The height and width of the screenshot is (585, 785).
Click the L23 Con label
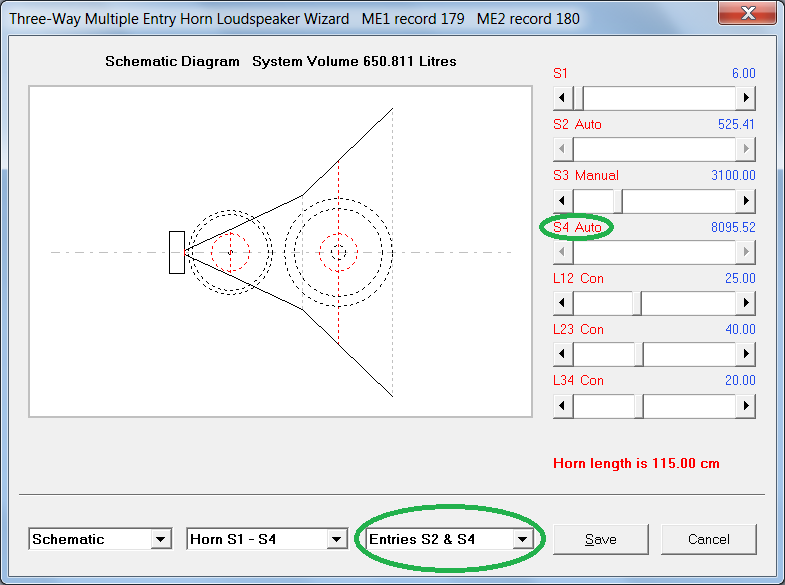tap(578, 330)
